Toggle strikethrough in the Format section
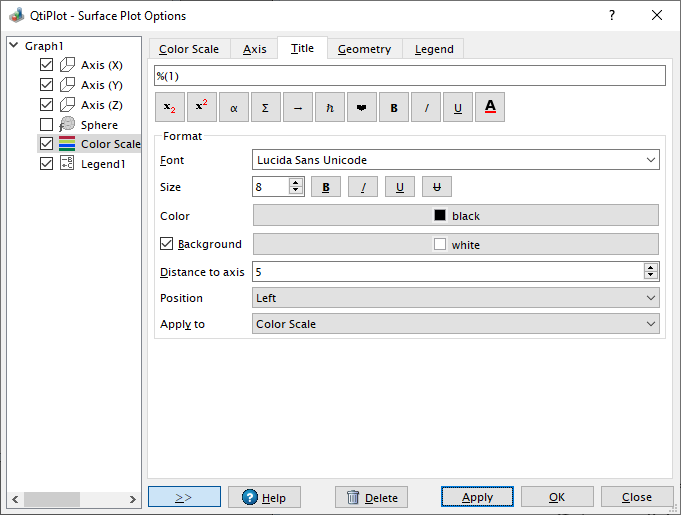This screenshot has width=681, height=515. click(x=437, y=187)
